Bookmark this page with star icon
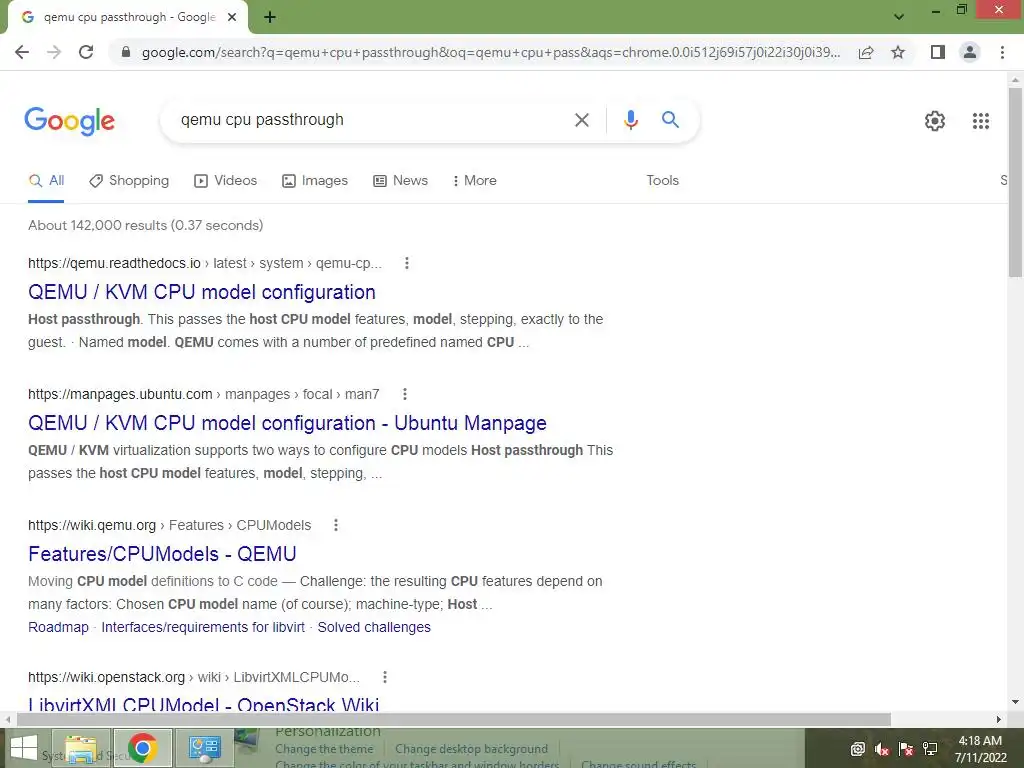The height and width of the screenshot is (768, 1024). coord(898,52)
